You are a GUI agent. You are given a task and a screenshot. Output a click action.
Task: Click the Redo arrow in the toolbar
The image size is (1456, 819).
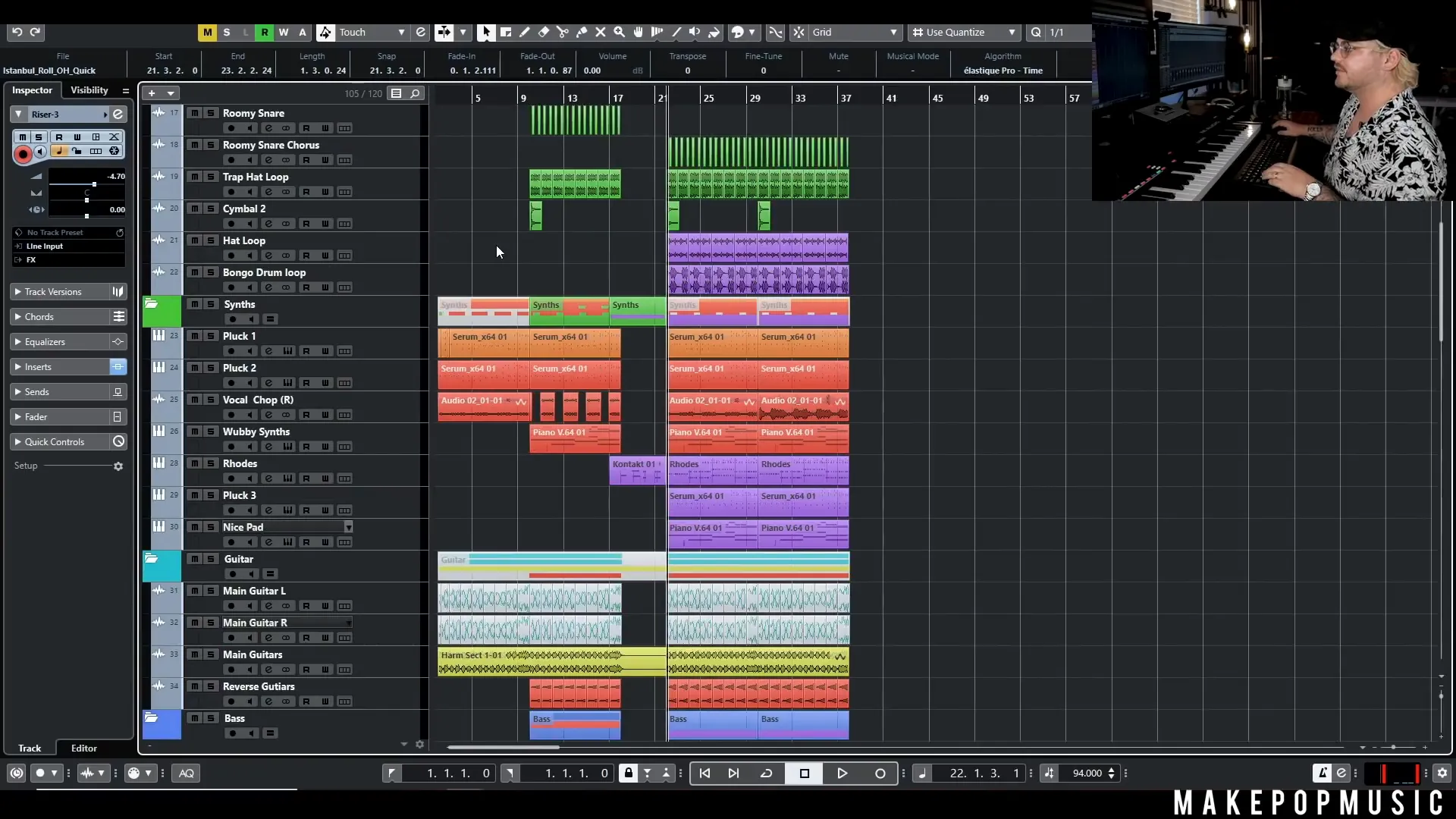[x=35, y=32]
